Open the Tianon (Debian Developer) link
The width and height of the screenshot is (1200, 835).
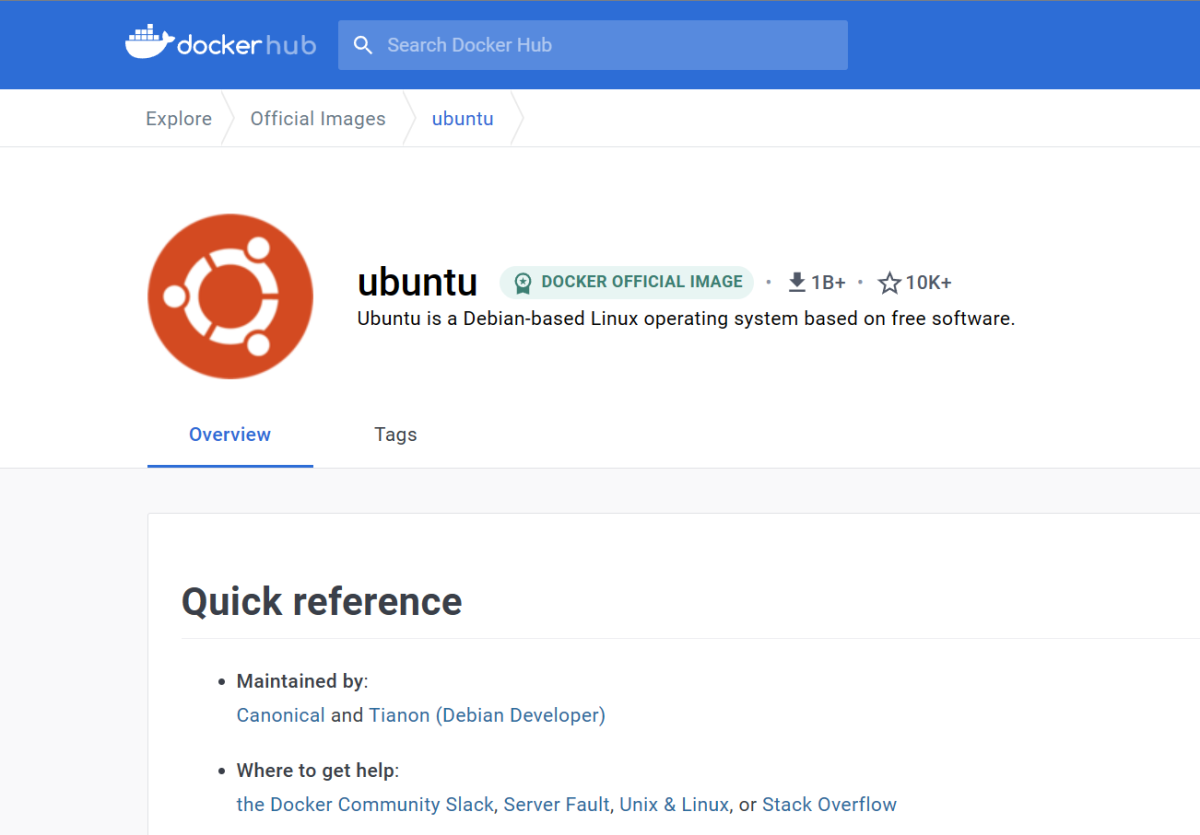click(487, 715)
